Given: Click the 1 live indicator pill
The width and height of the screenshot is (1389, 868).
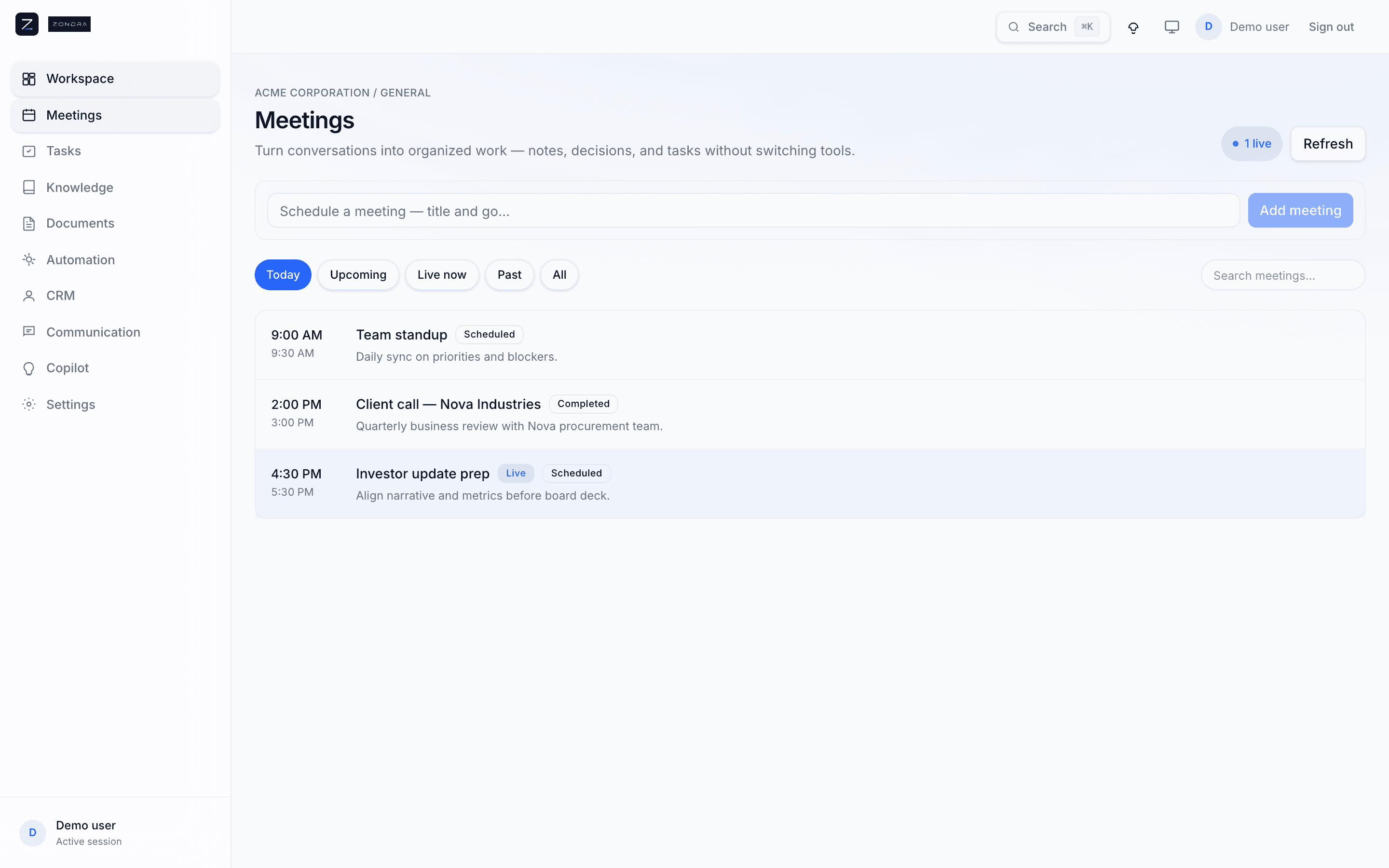Looking at the screenshot, I should coord(1251,144).
